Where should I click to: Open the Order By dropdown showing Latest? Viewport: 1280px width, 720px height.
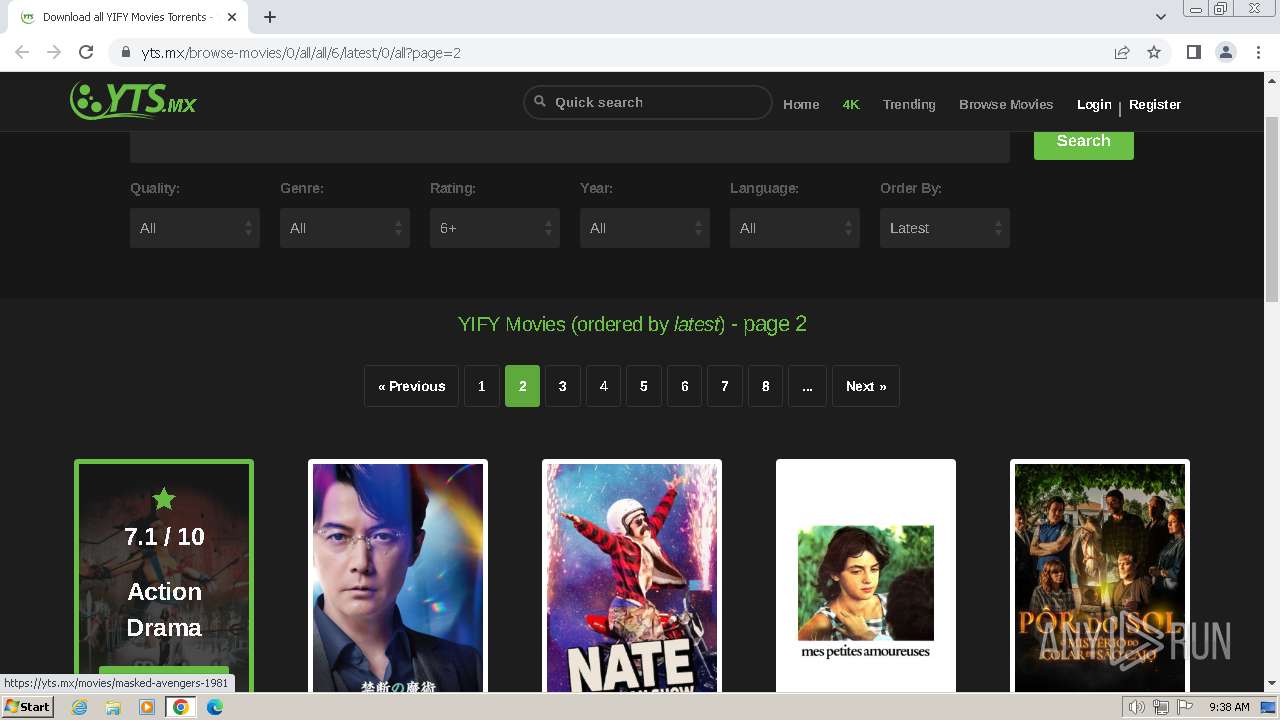pos(945,228)
